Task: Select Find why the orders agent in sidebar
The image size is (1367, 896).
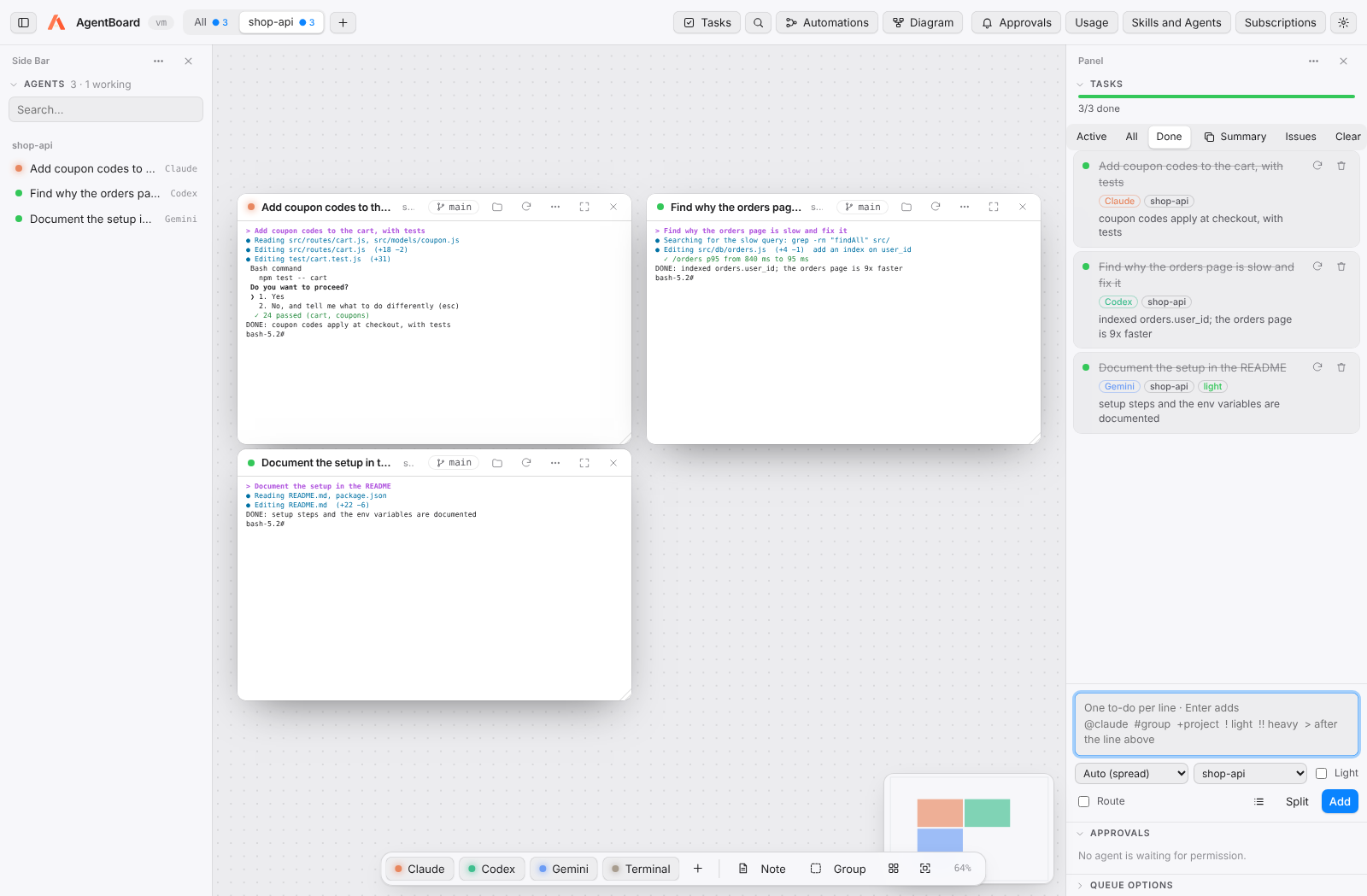Action: pyautogui.click(x=106, y=194)
